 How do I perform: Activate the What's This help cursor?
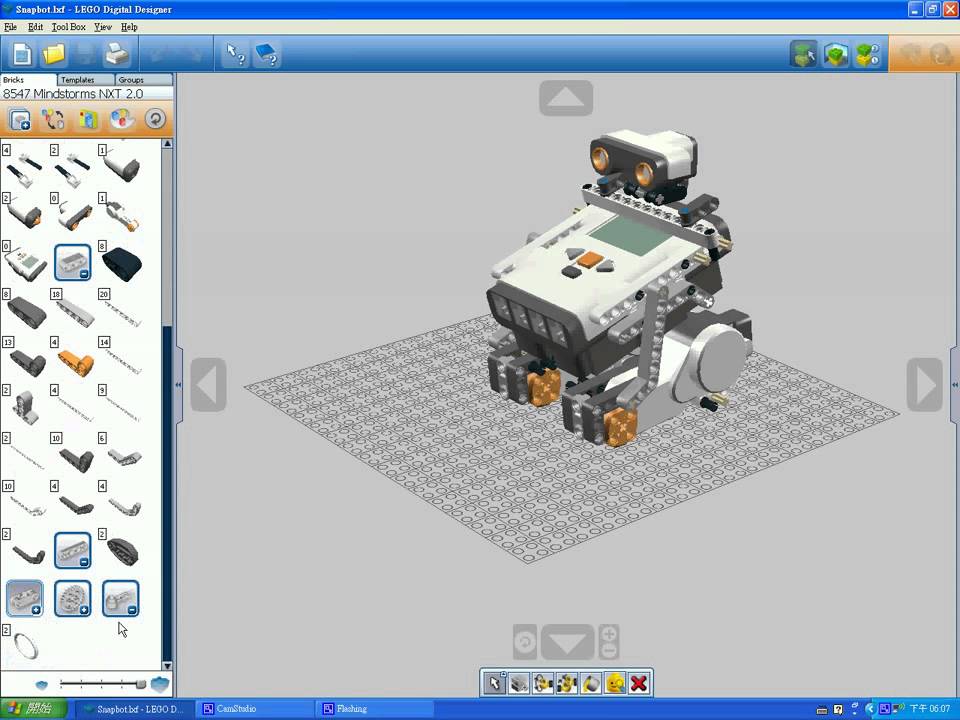(236, 54)
